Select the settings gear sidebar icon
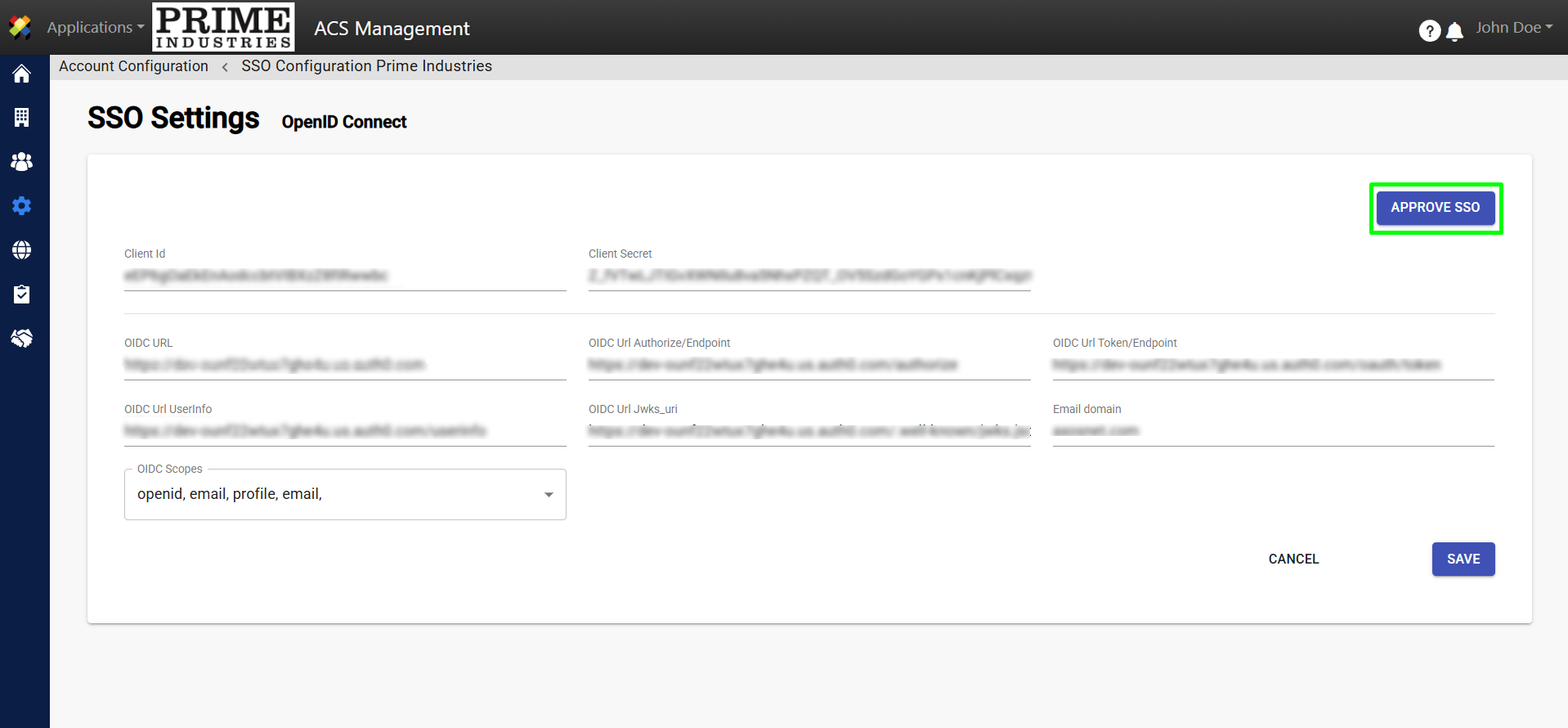Image resolution: width=1568 pixels, height=728 pixels. [x=22, y=206]
